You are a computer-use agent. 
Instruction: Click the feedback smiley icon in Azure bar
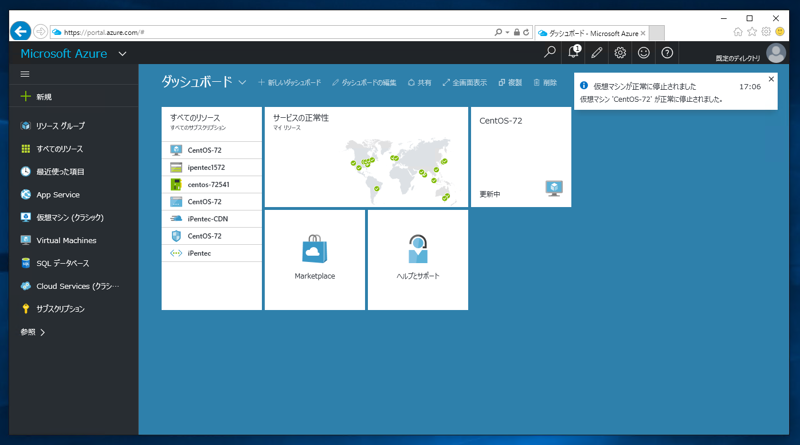point(643,52)
